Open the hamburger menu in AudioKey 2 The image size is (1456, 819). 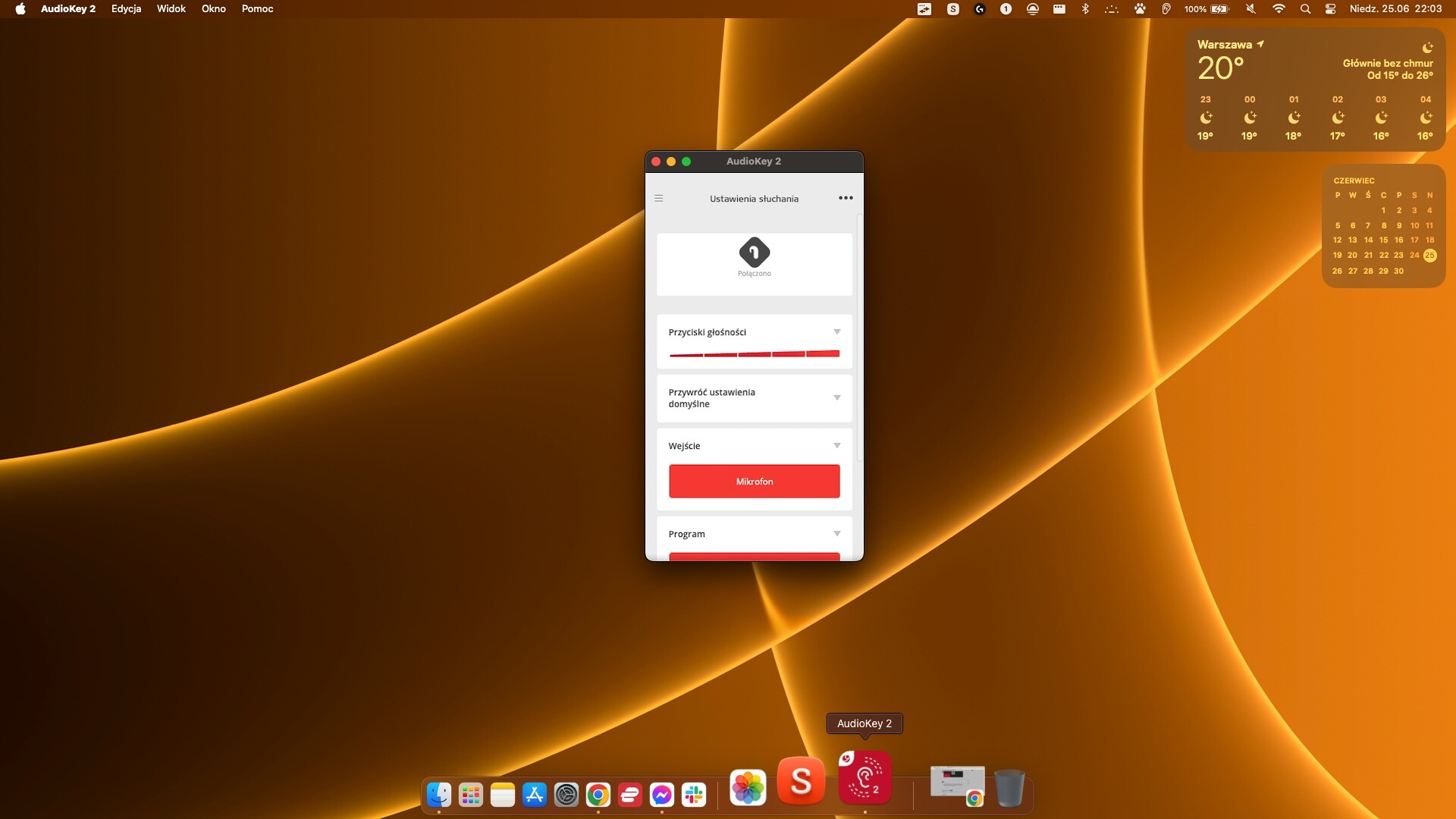coord(658,199)
